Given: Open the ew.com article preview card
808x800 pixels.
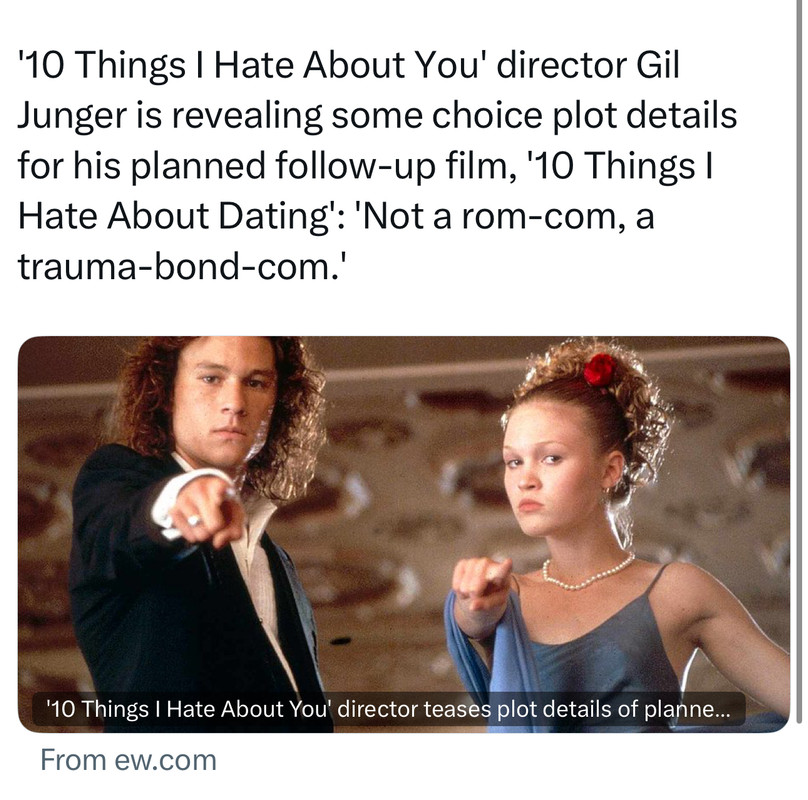Looking at the screenshot, I should [404, 534].
